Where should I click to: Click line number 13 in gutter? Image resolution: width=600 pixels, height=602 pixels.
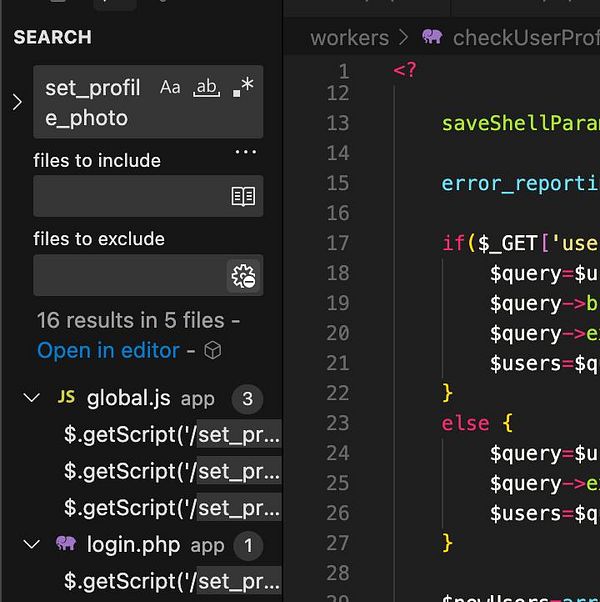[338, 123]
